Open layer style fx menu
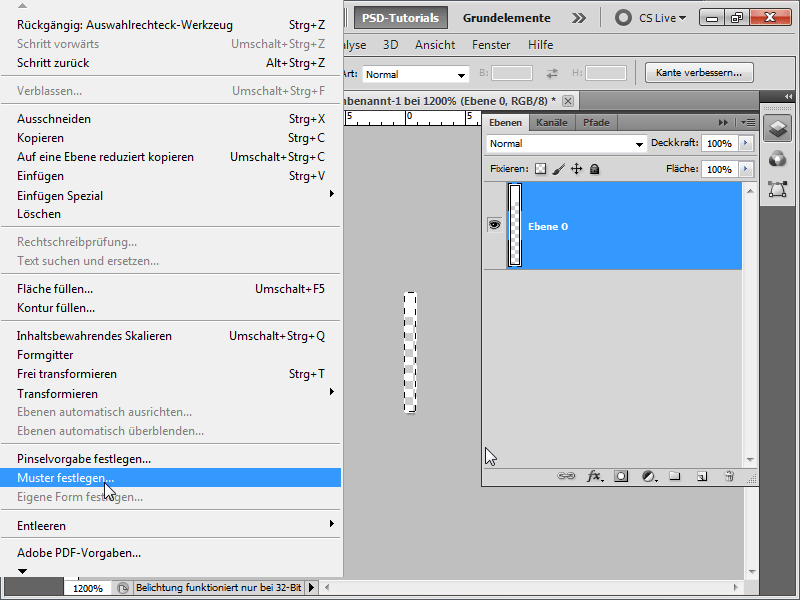800x600 pixels. coord(594,476)
